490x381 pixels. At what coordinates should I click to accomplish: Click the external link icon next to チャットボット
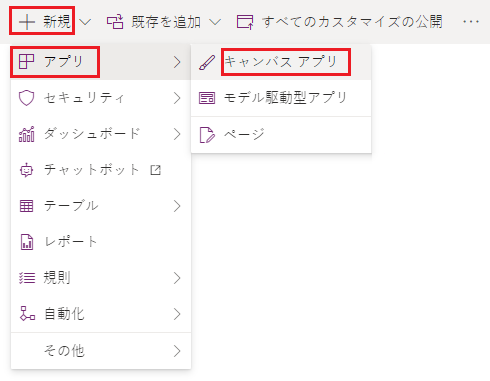[x=155, y=170]
